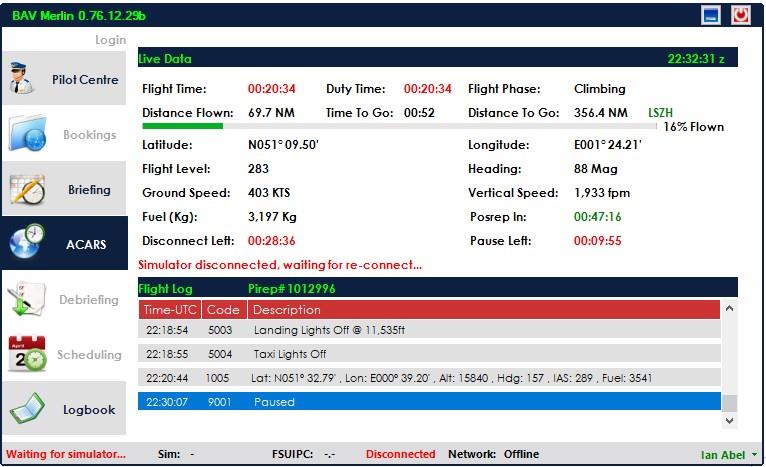Image resolution: width=766 pixels, height=467 pixels.
Task: Select the ACARS section label
Action: [86, 244]
